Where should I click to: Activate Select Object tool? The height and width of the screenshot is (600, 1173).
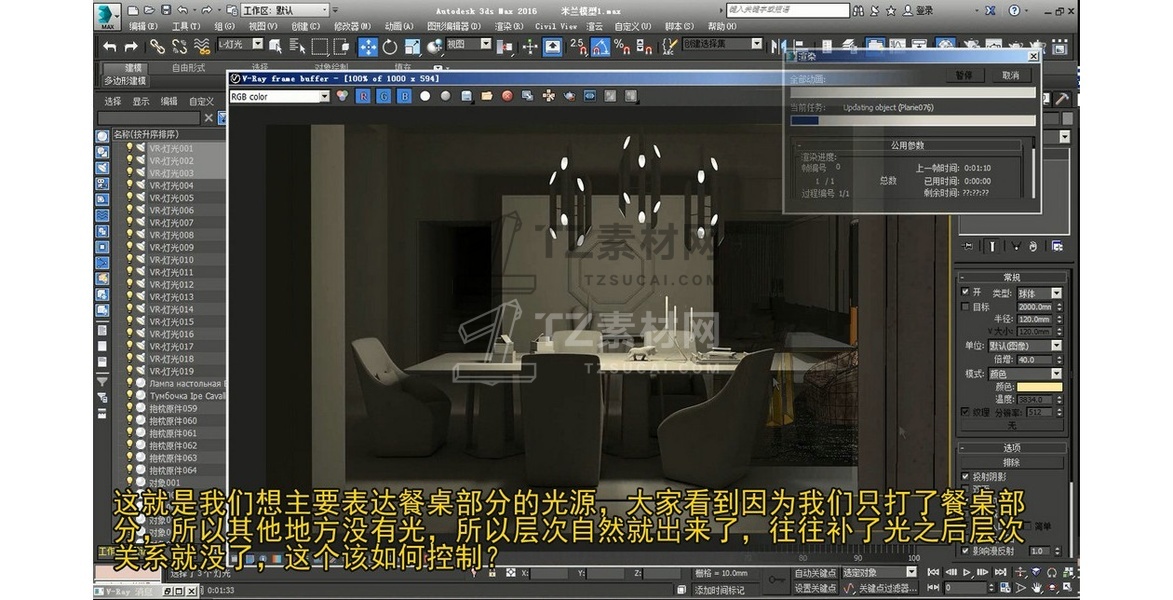tap(276, 46)
